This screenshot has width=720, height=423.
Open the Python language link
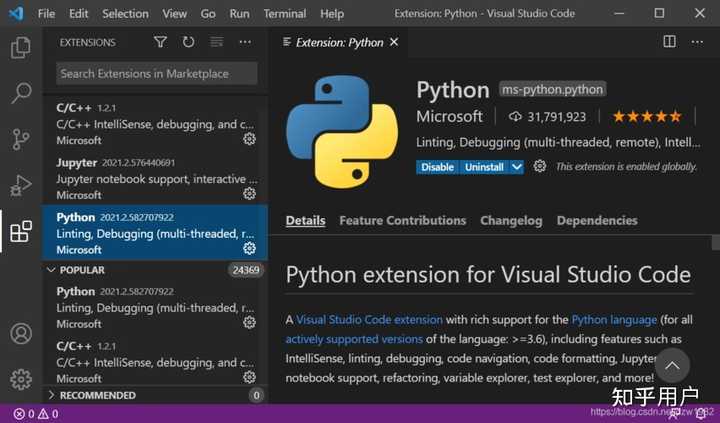(x=614, y=320)
